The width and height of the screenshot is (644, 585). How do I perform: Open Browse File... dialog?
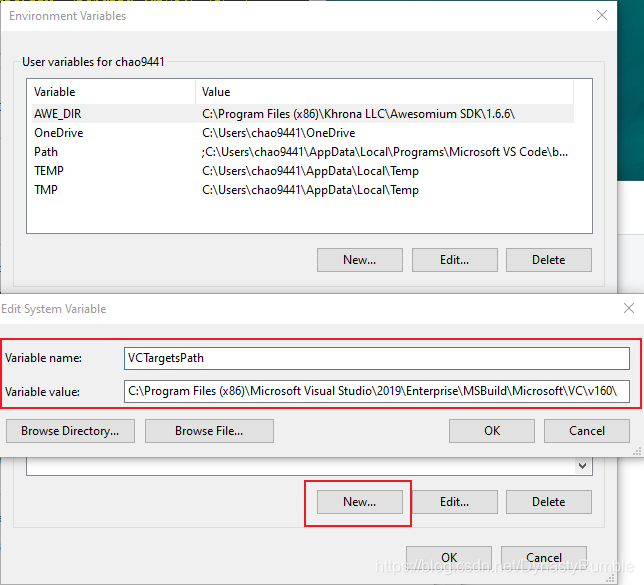click(209, 431)
